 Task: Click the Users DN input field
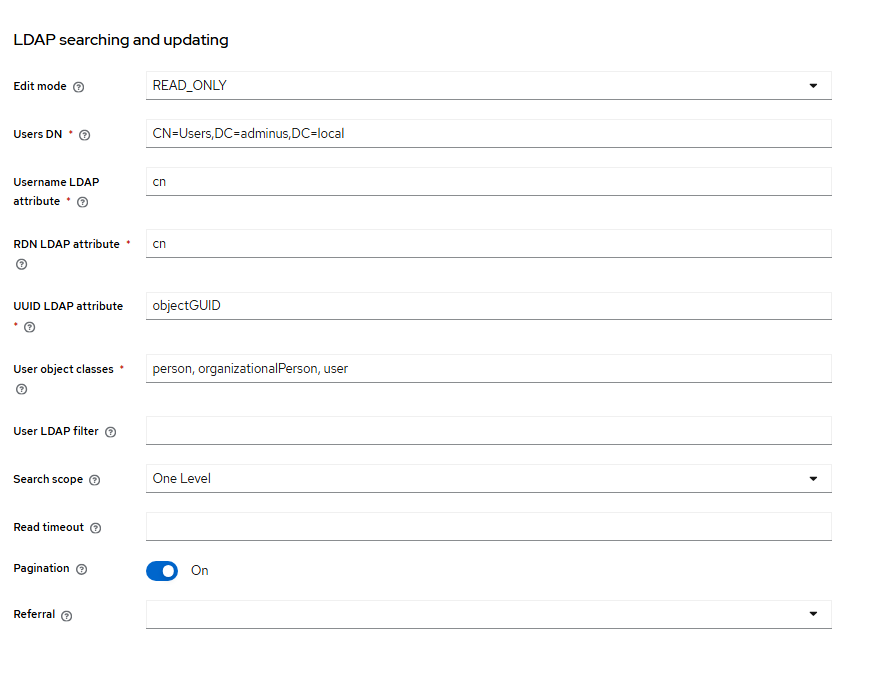(488, 134)
